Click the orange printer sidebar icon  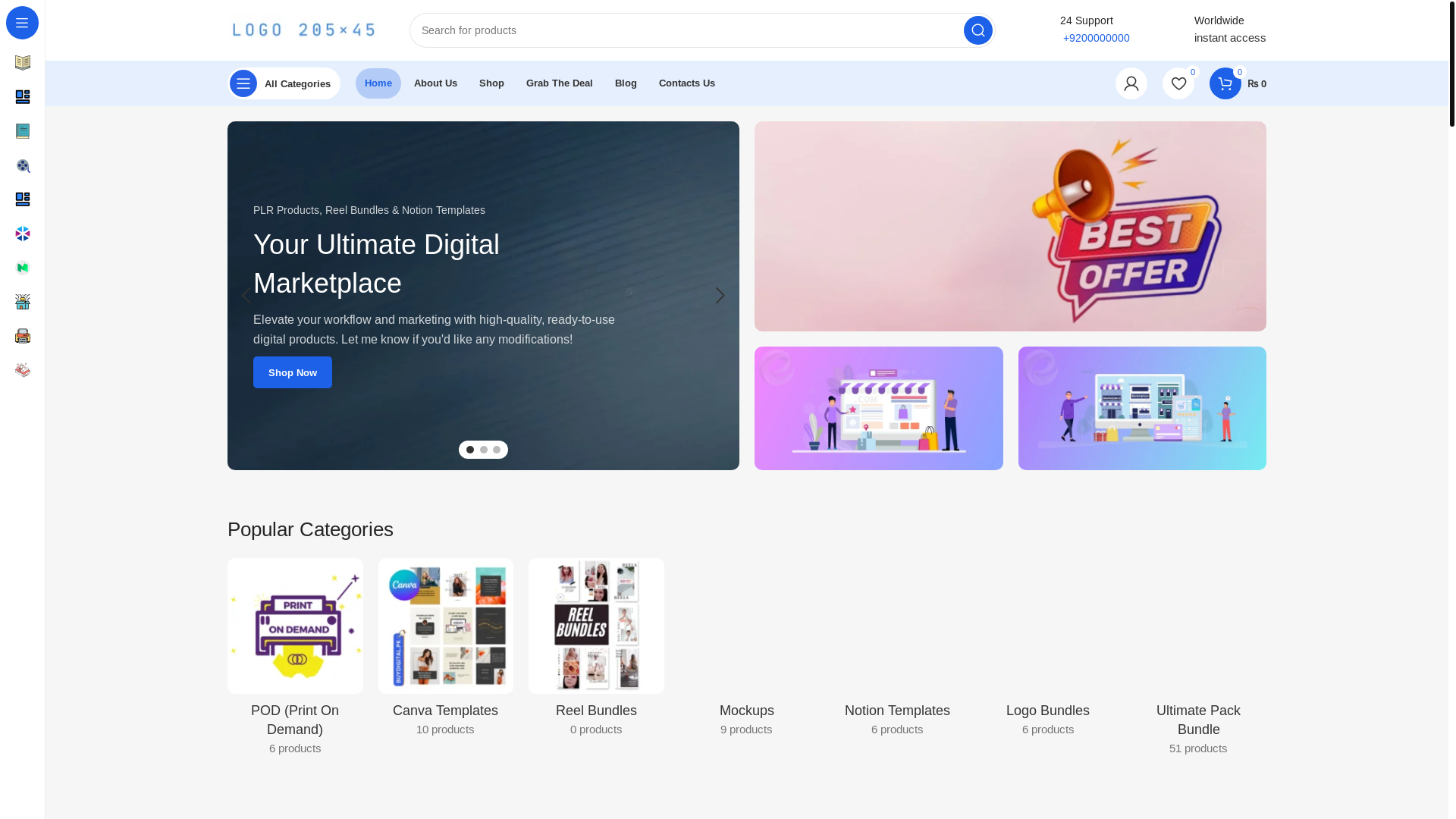tap(23, 336)
